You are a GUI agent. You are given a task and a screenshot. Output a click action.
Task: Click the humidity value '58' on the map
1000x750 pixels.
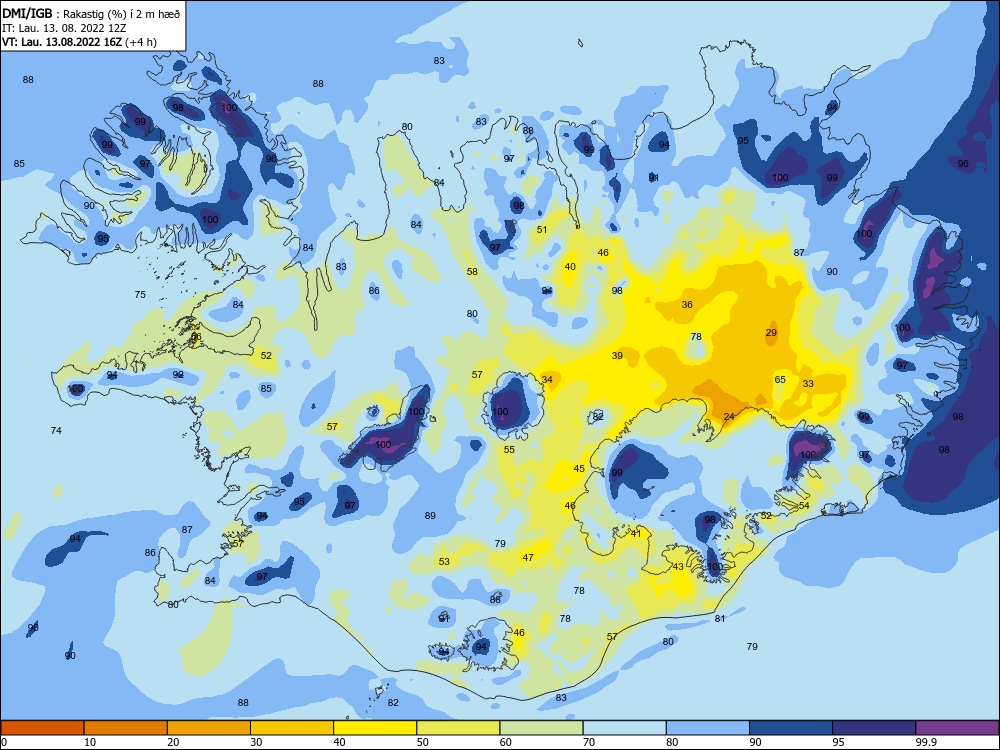click(472, 272)
